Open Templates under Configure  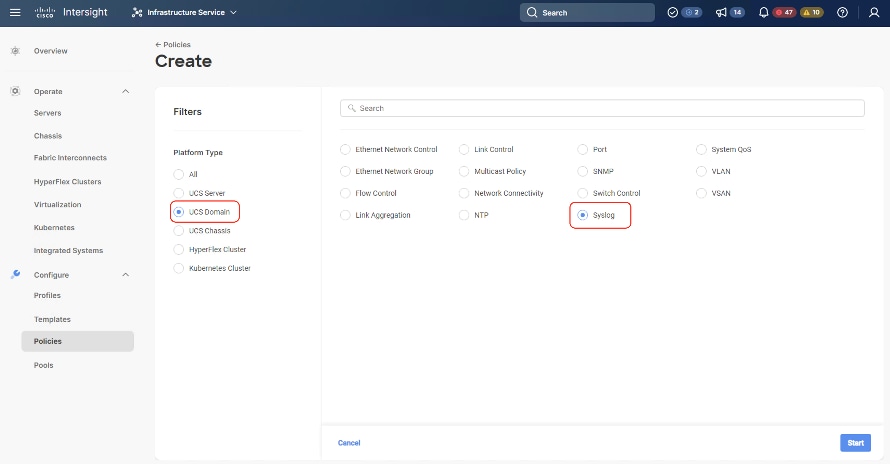pyautogui.click(x=52, y=319)
